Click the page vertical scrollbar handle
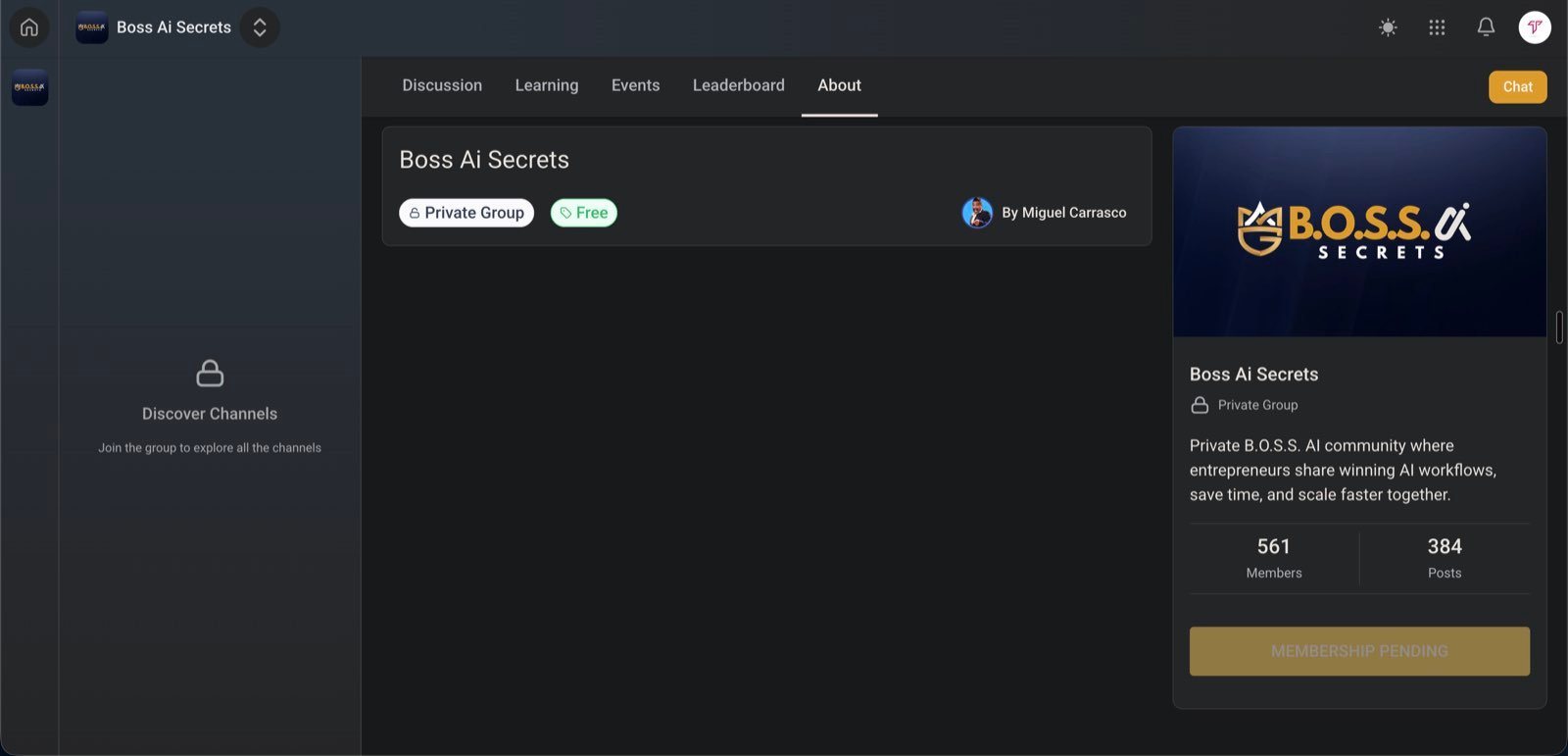Screen dimensions: 1568x756 [1559, 328]
